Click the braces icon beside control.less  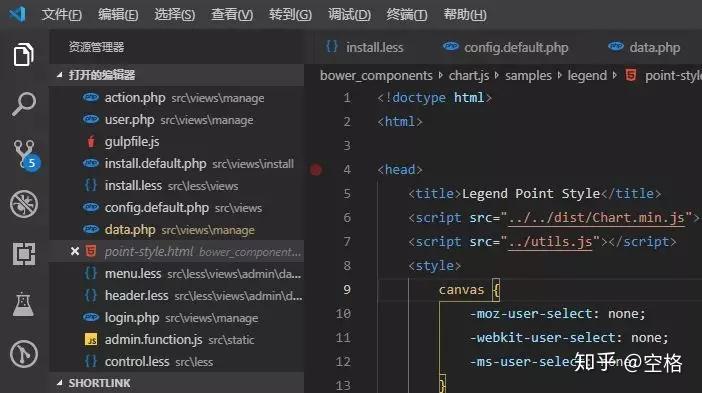tap(91, 361)
